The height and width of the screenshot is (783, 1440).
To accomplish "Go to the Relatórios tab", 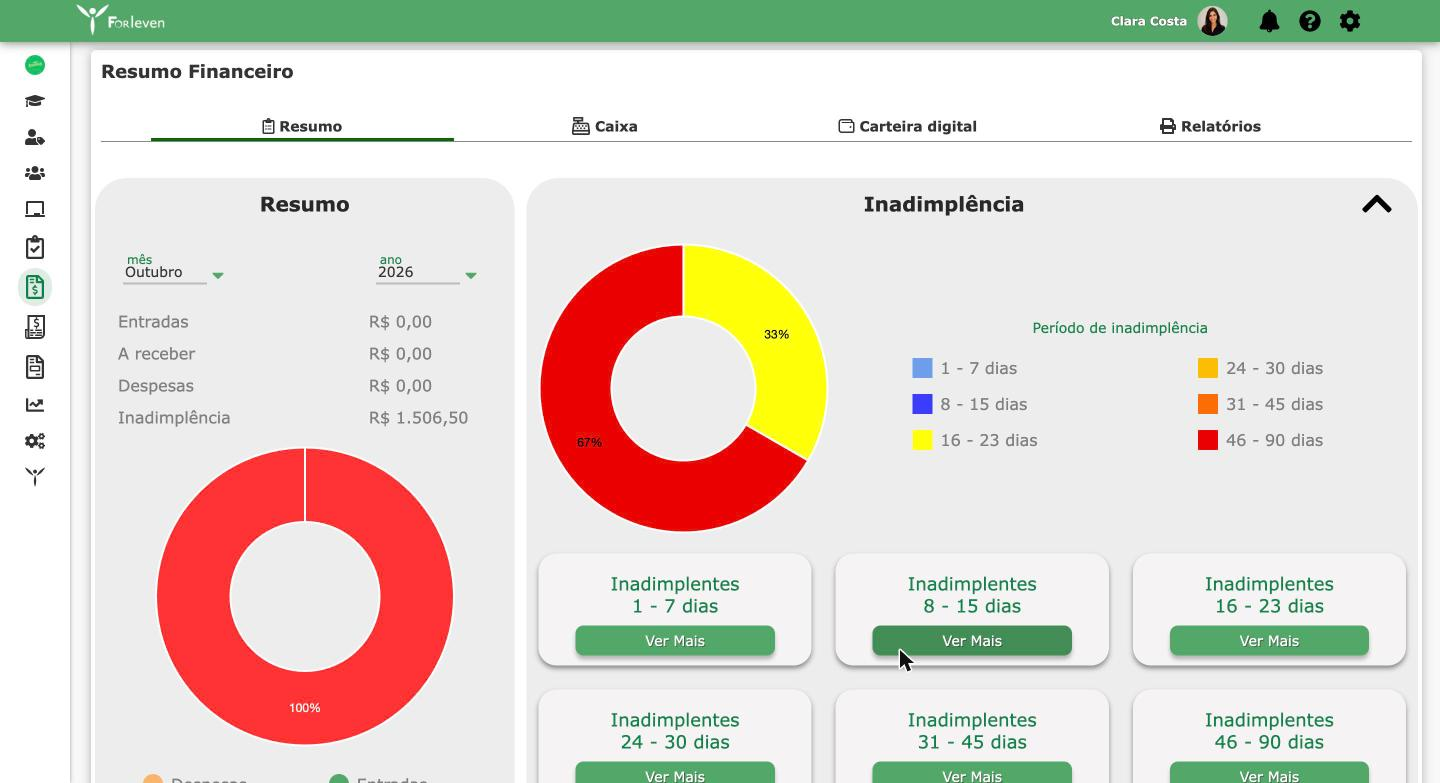I will (1210, 126).
